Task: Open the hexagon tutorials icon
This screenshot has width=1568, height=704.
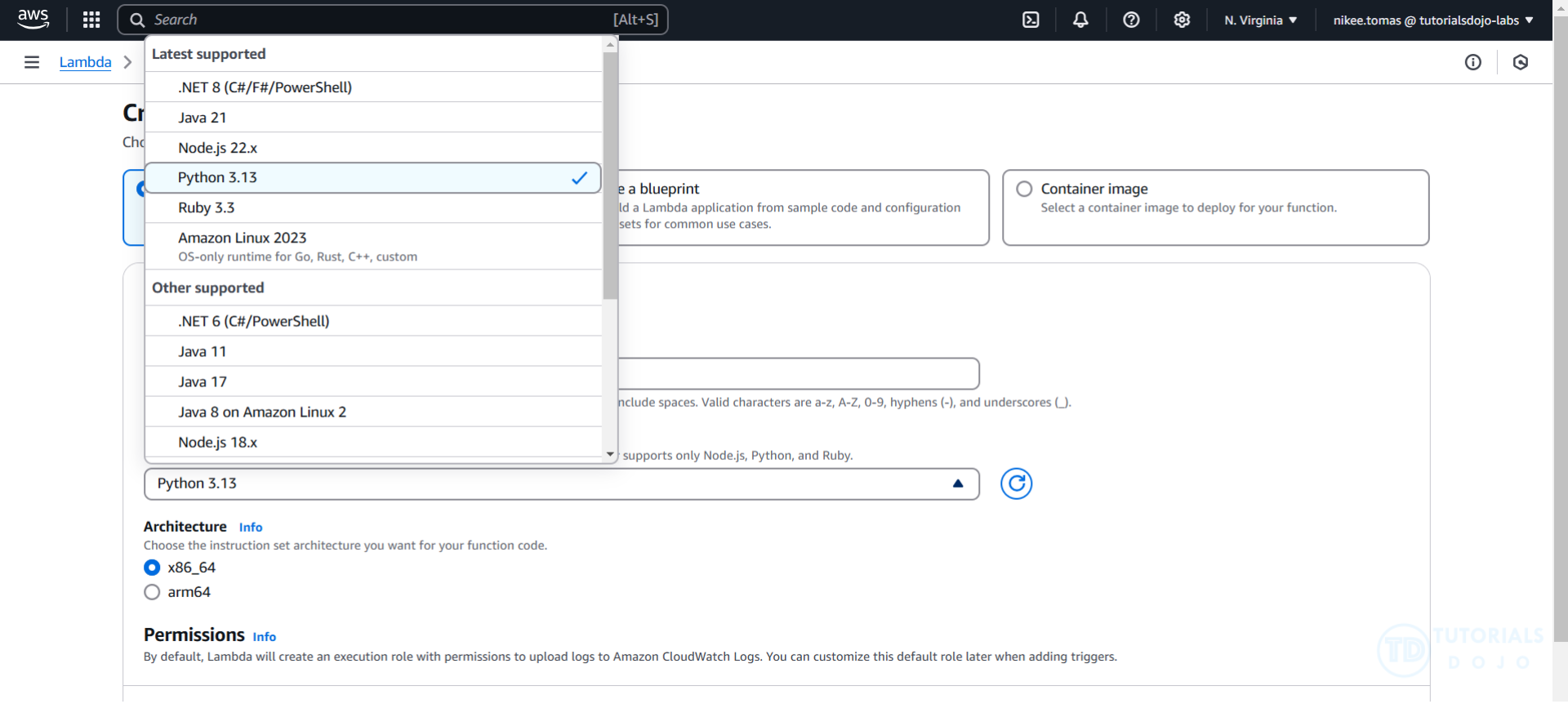Action: [1520, 62]
